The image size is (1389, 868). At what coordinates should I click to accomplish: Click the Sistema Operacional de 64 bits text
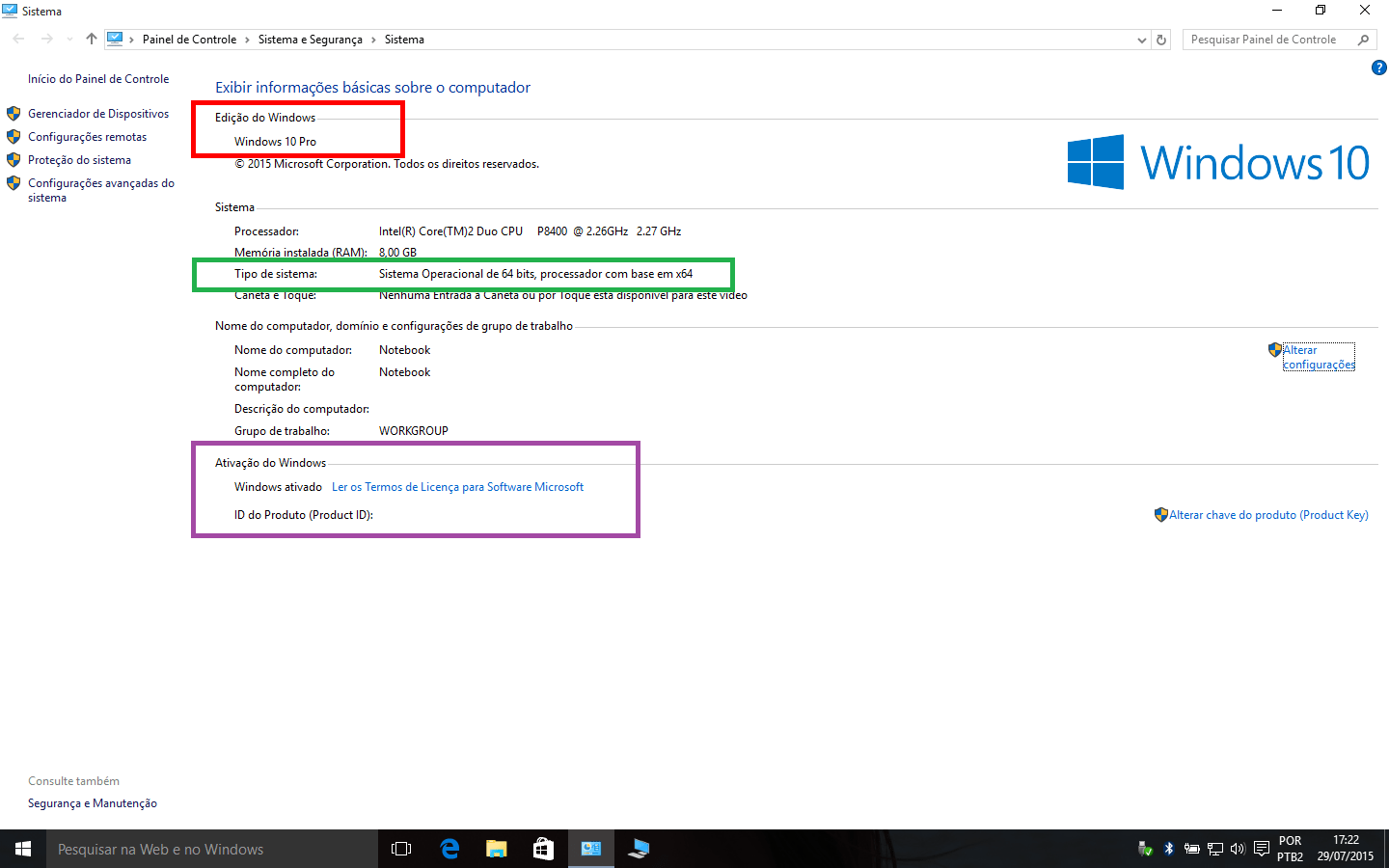point(535,274)
